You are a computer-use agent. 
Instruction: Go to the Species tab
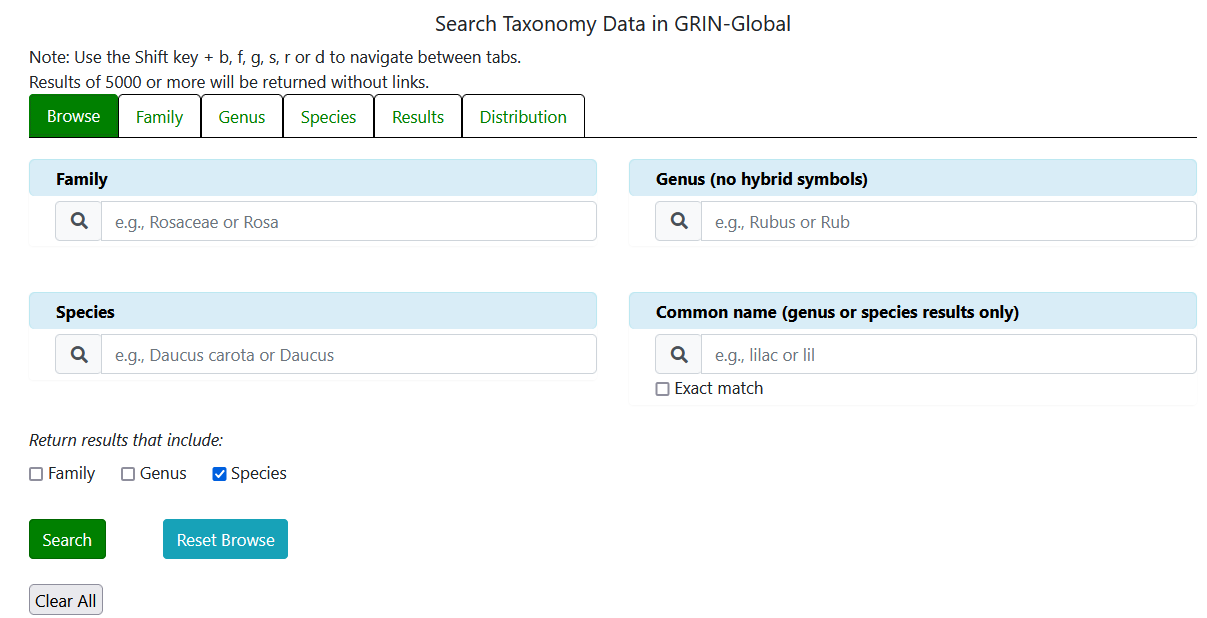(x=329, y=116)
